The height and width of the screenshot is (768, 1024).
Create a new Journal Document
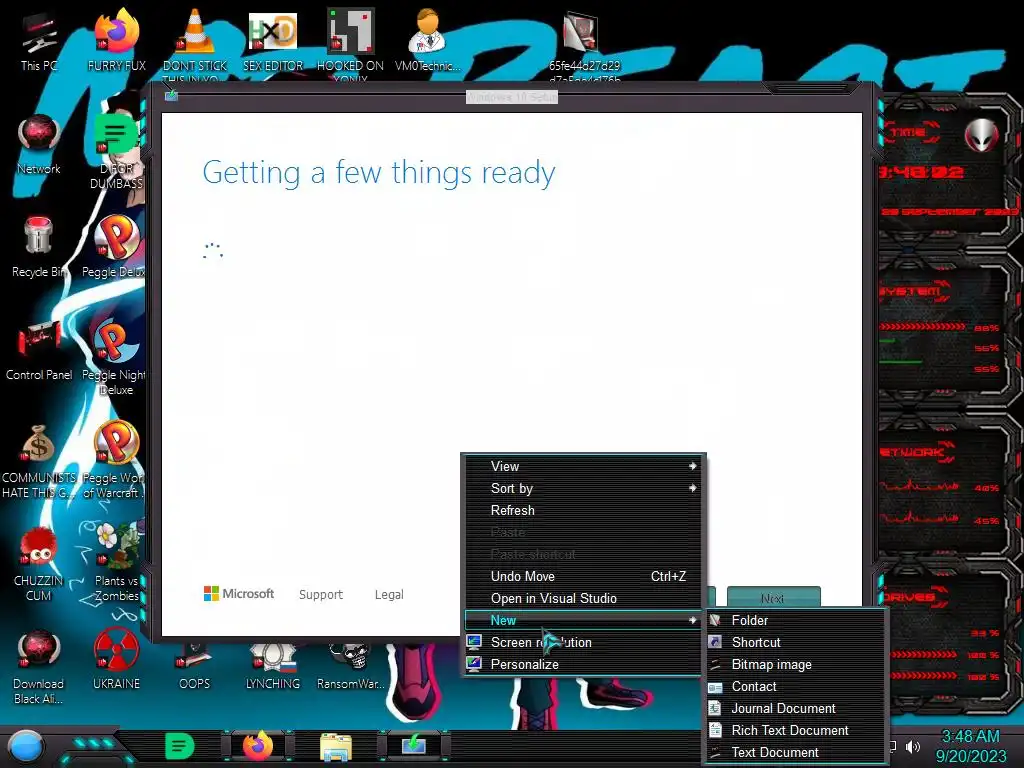(795, 709)
